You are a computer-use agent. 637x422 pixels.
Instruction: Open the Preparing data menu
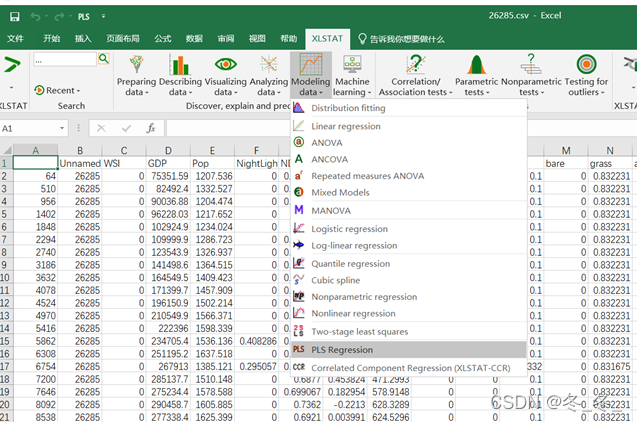point(136,75)
